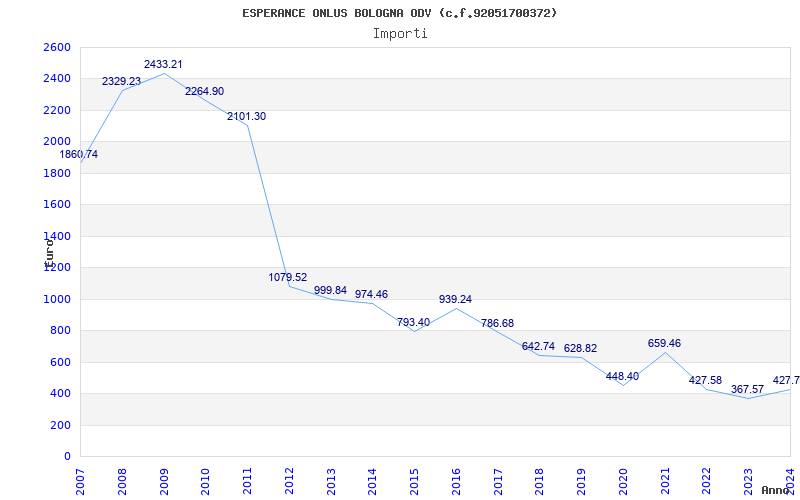Click the 2600 y-axis tick label

(57, 47)
